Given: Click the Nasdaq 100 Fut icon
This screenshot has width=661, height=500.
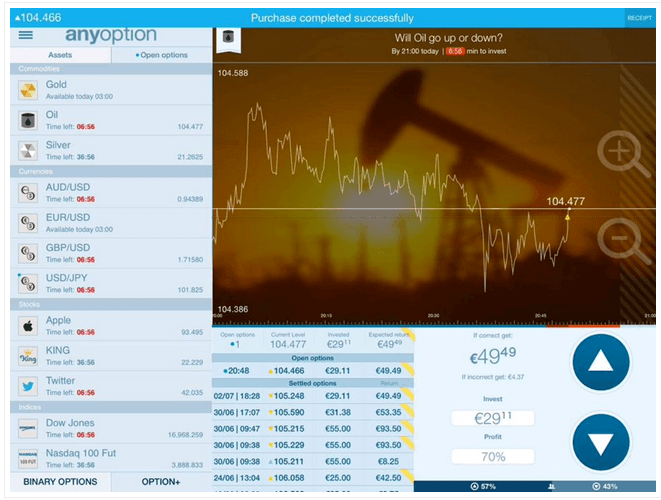Looking at the screenshot, I should coord(28,459).
